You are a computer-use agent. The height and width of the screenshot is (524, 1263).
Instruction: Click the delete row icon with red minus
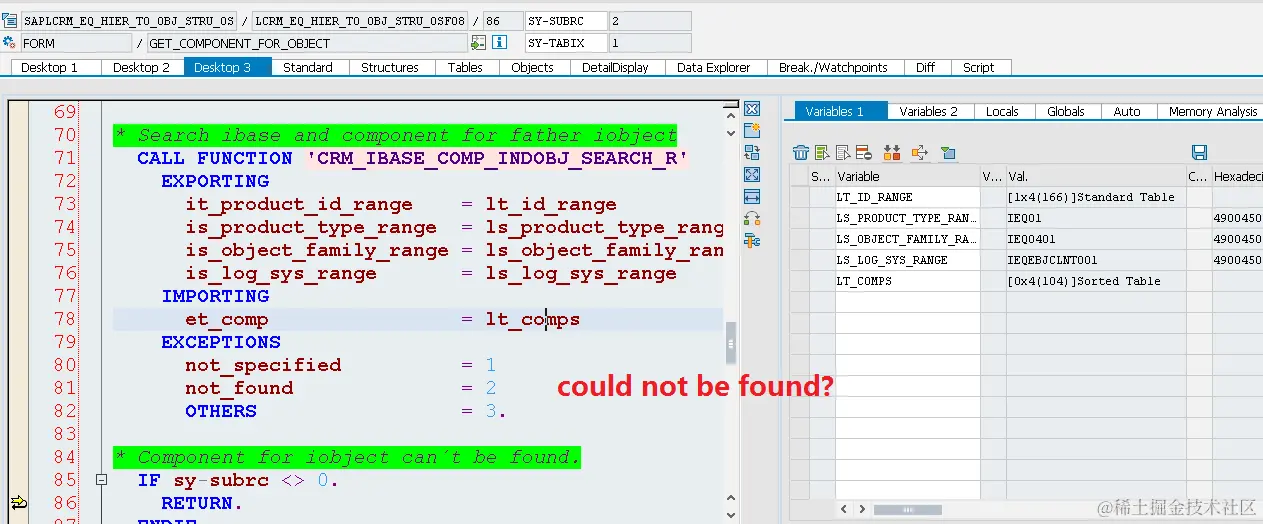click(x=863, y=152)
